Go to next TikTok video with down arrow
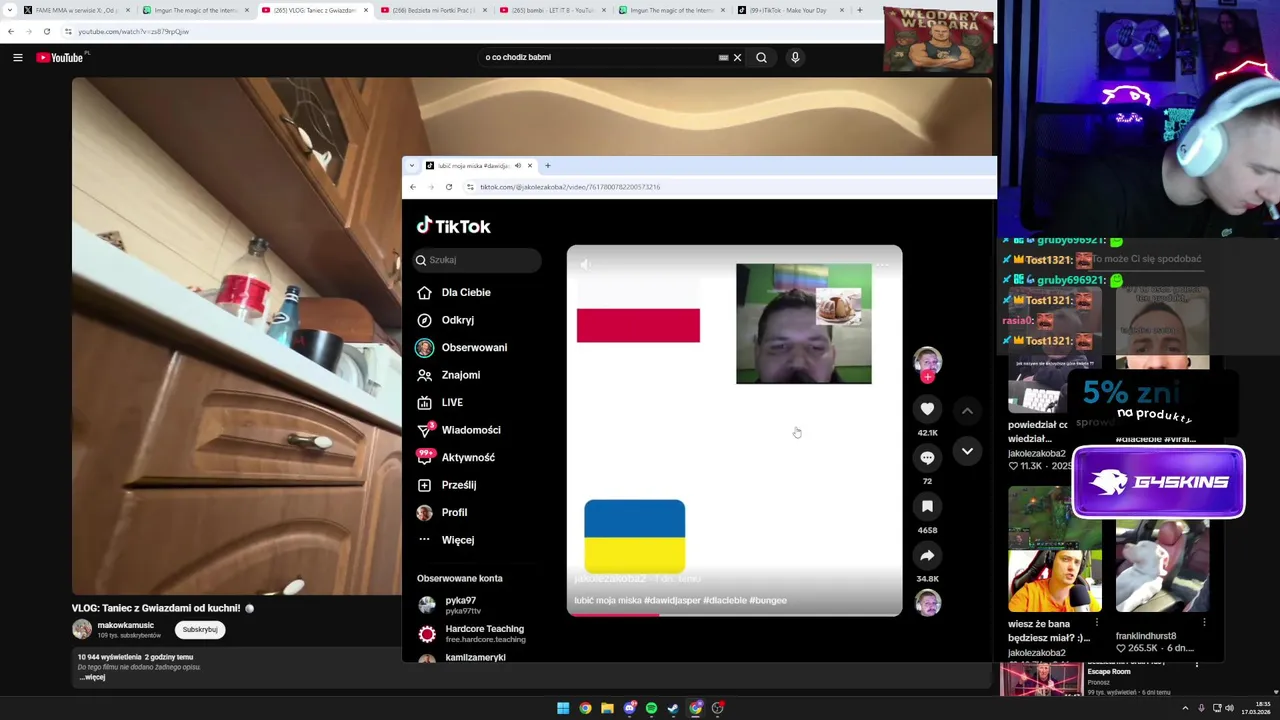Screen dimensions: 1280x720 tap(967, 451)
